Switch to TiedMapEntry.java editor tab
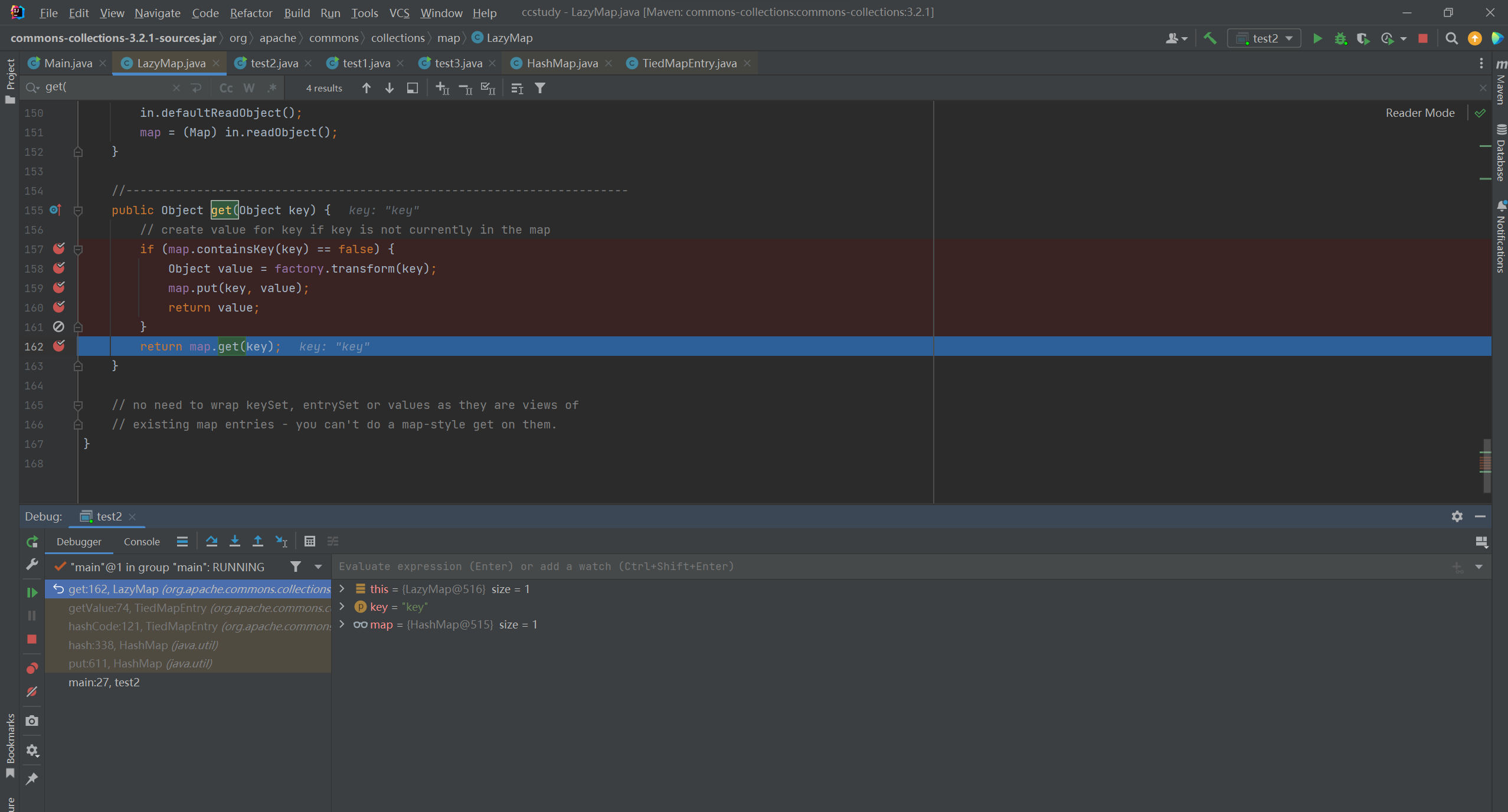The height and width of the screenshot is (812, 1508). pyautogui.click(x=689, y=63)
